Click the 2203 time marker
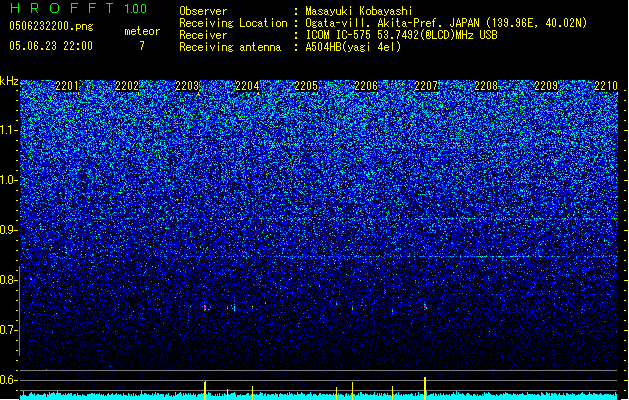Image resolution: width=629 pixels, height=400 pixels. 187,86
